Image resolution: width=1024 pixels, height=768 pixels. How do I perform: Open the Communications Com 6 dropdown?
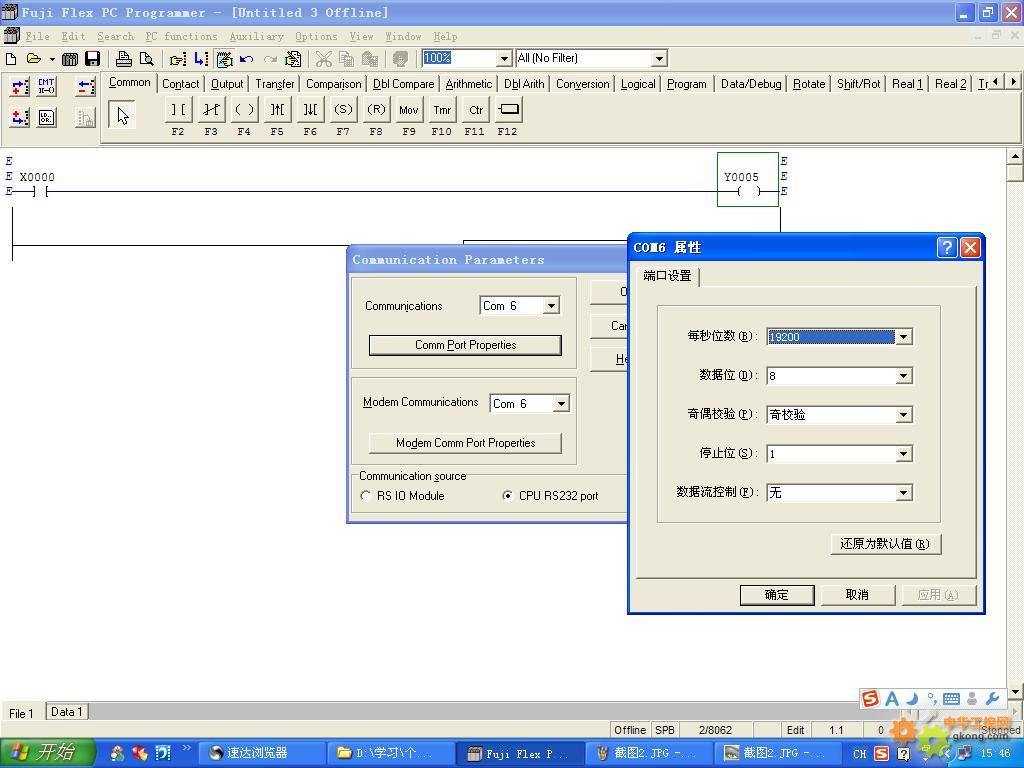(552, 306)
